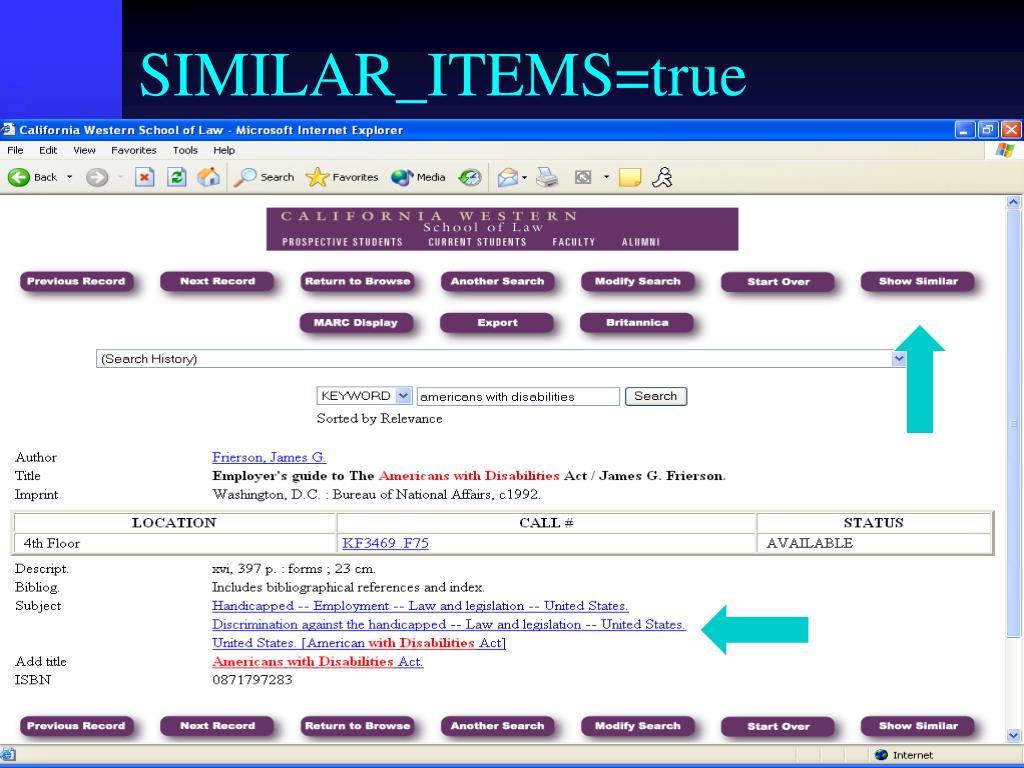Click PROSPECTIVE STUDENTS in the banner
This screenshot has height=768, width=1024.
point(342,242)
